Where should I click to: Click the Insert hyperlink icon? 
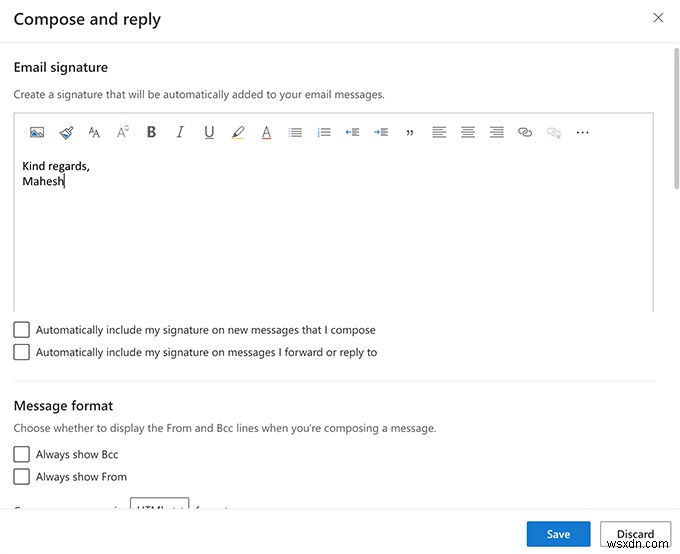click(x=525, y=132)
